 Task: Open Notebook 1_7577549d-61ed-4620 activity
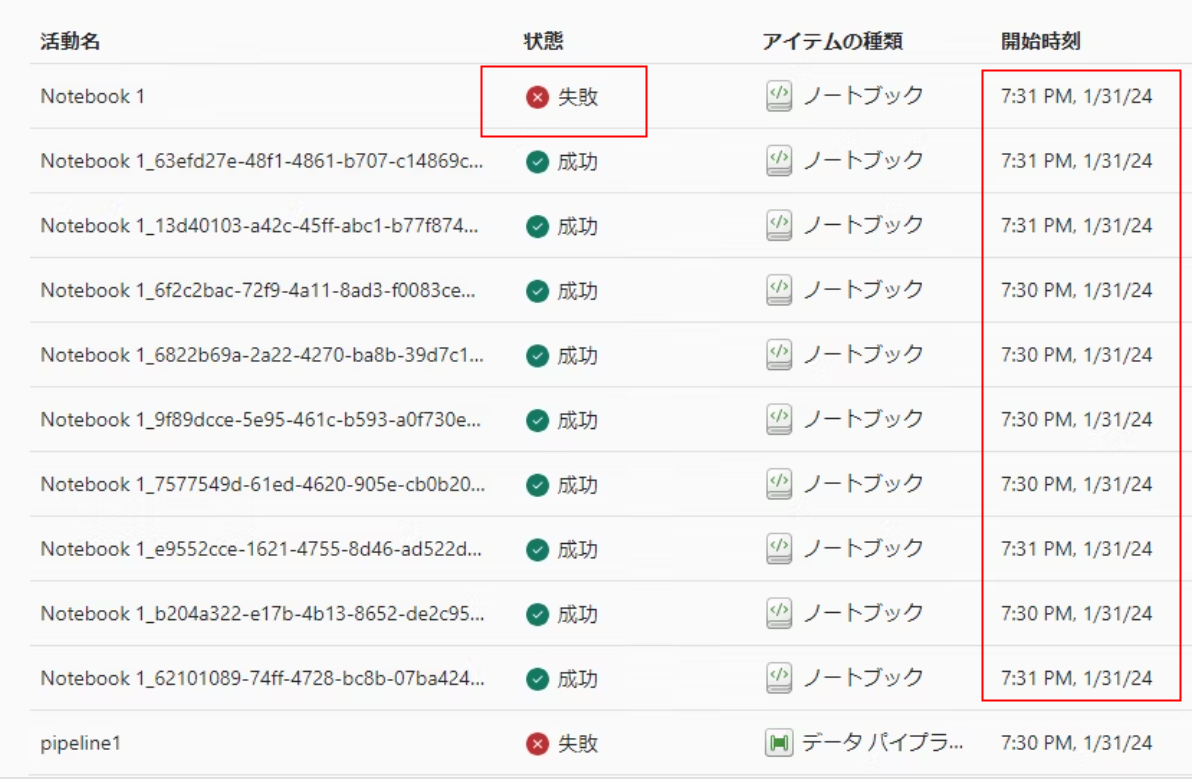click(262, 484)
